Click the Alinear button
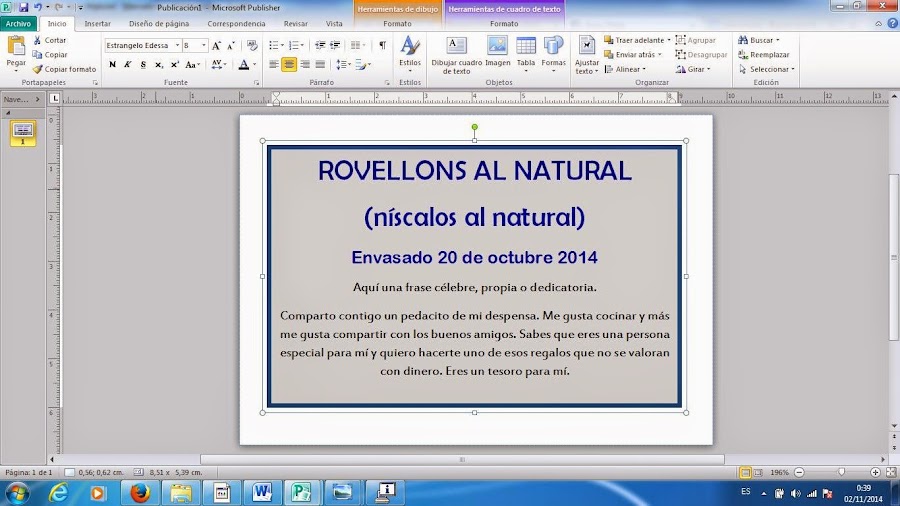The height and width of the screenshot is (506, 900). coord(625,69)
